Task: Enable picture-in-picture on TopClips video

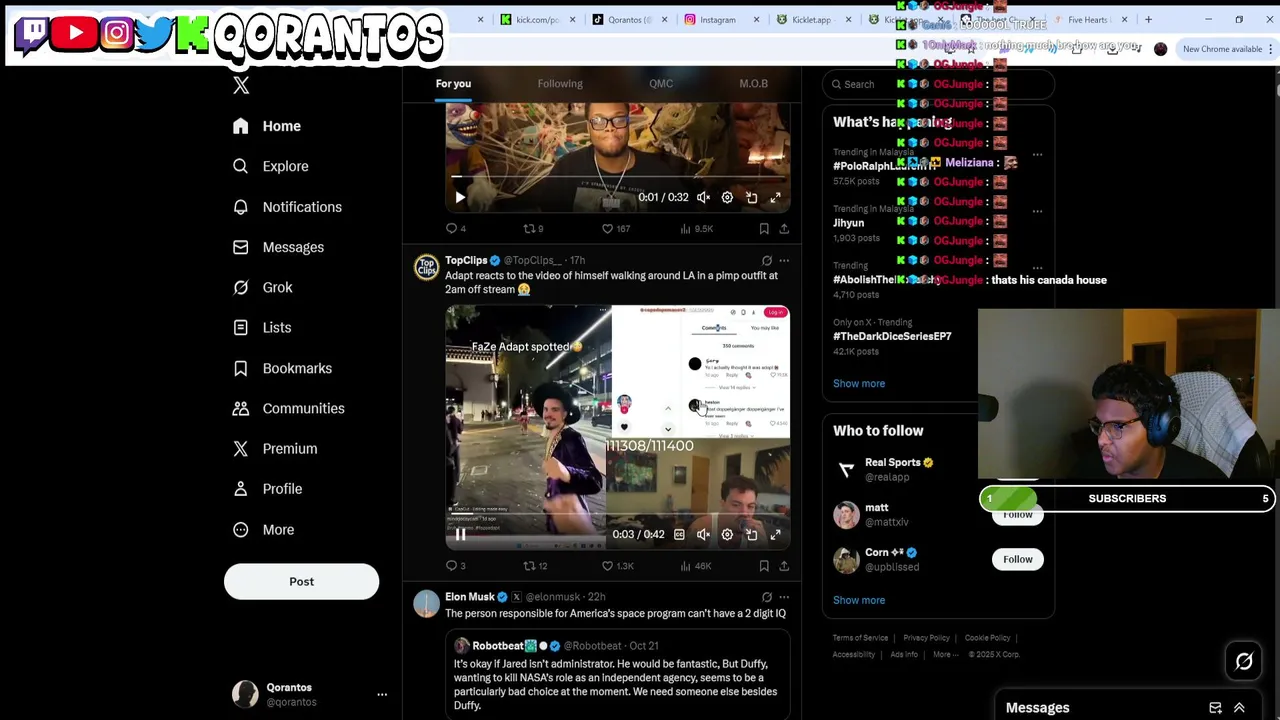Action: (x=751, y=534)
